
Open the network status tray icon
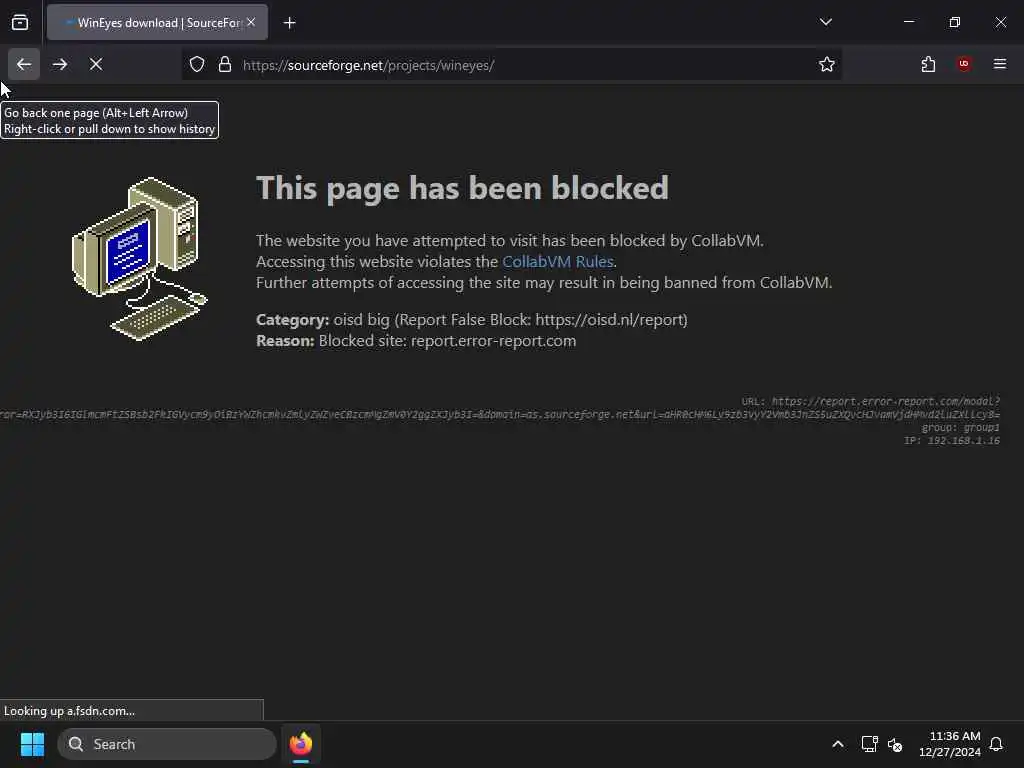(869, 744)
